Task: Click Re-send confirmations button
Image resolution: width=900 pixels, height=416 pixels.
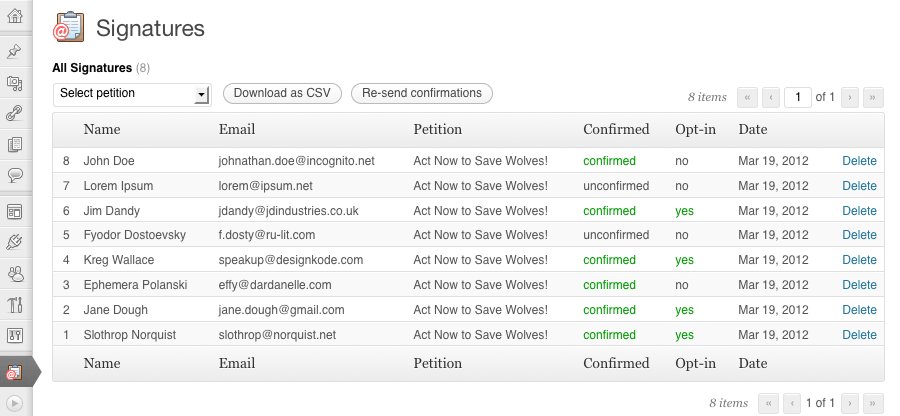Action: pos(422,94)
